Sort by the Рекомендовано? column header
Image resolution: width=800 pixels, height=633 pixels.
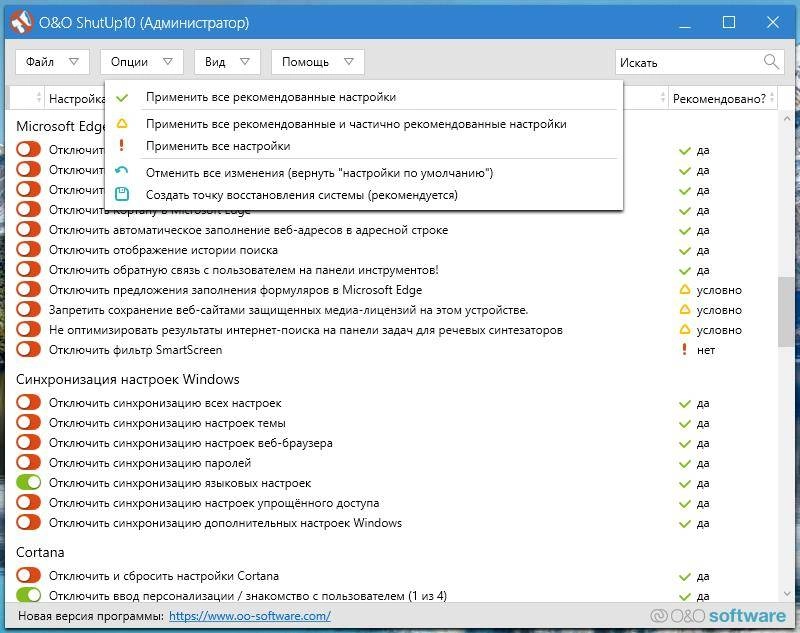(722, 98)
